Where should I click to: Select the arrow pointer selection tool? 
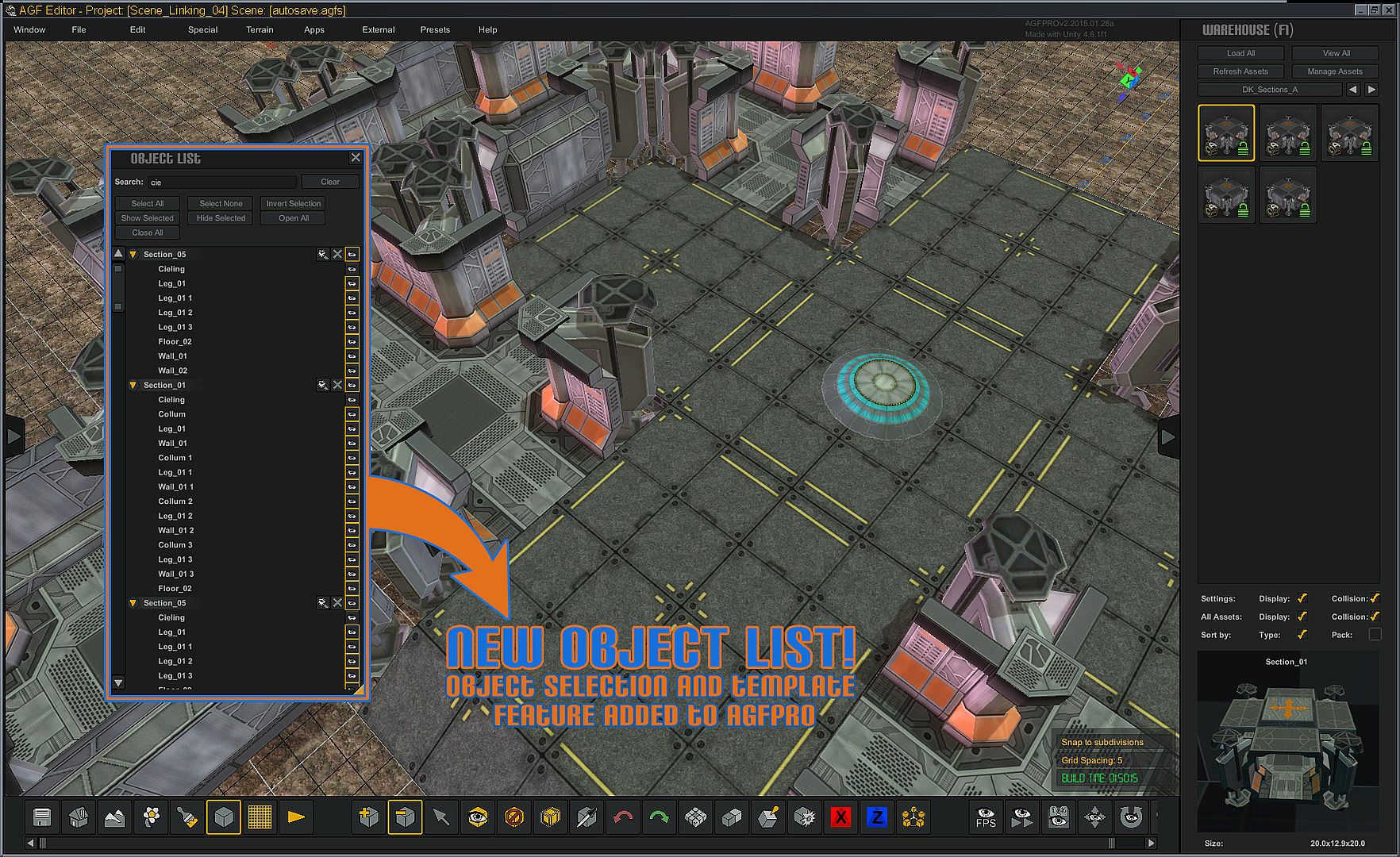tap(441, 817)
